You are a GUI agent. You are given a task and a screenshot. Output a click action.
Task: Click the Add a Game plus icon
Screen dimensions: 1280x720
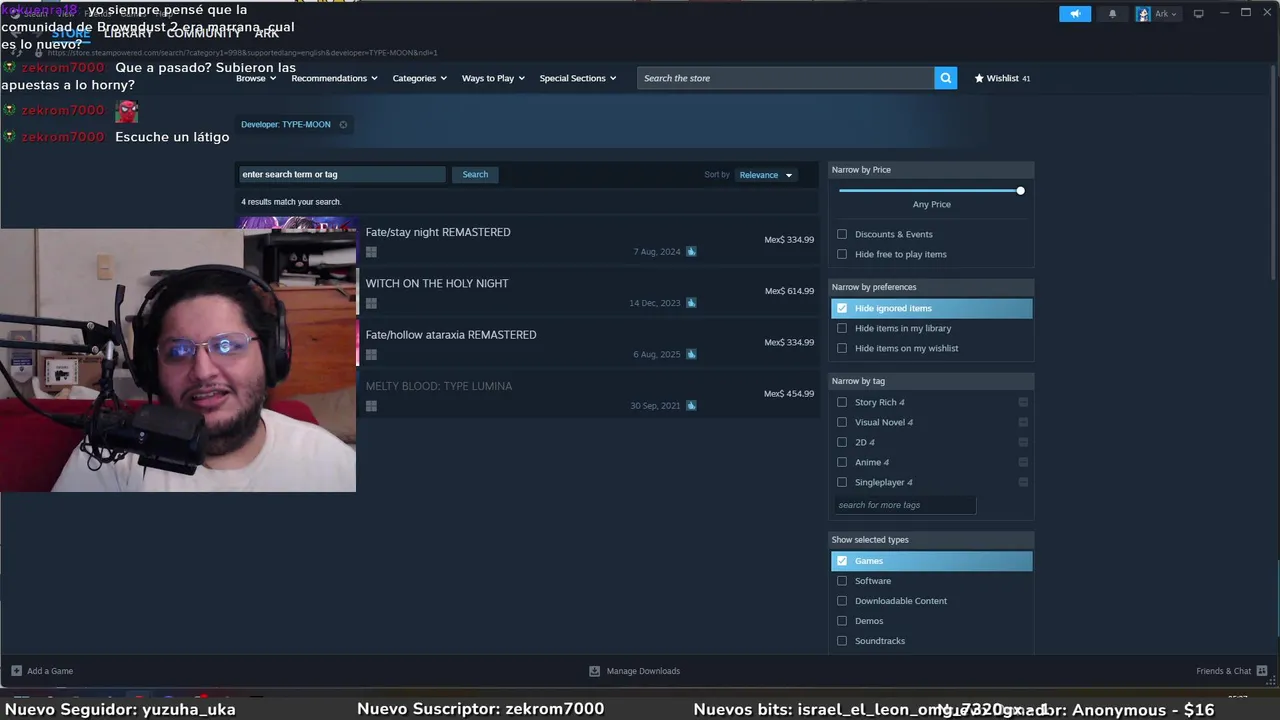(x=16, y=671)
